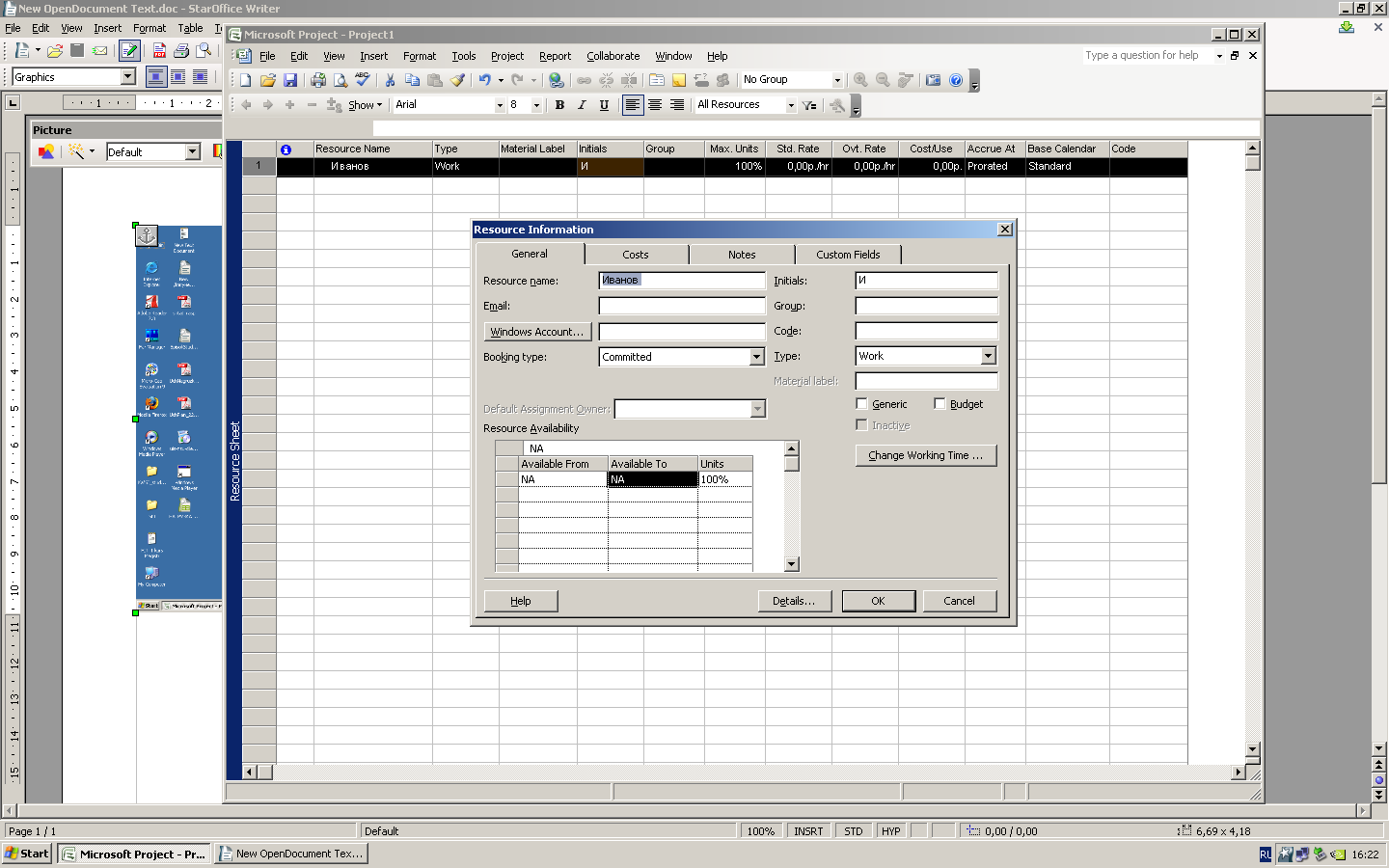Open file via folder icon in Project toolbar

tap(268, 80)
